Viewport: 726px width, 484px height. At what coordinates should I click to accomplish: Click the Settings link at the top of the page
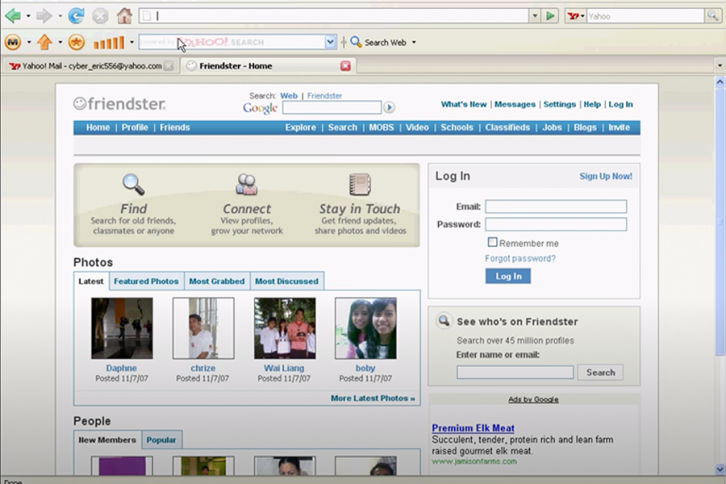point(559,104)
